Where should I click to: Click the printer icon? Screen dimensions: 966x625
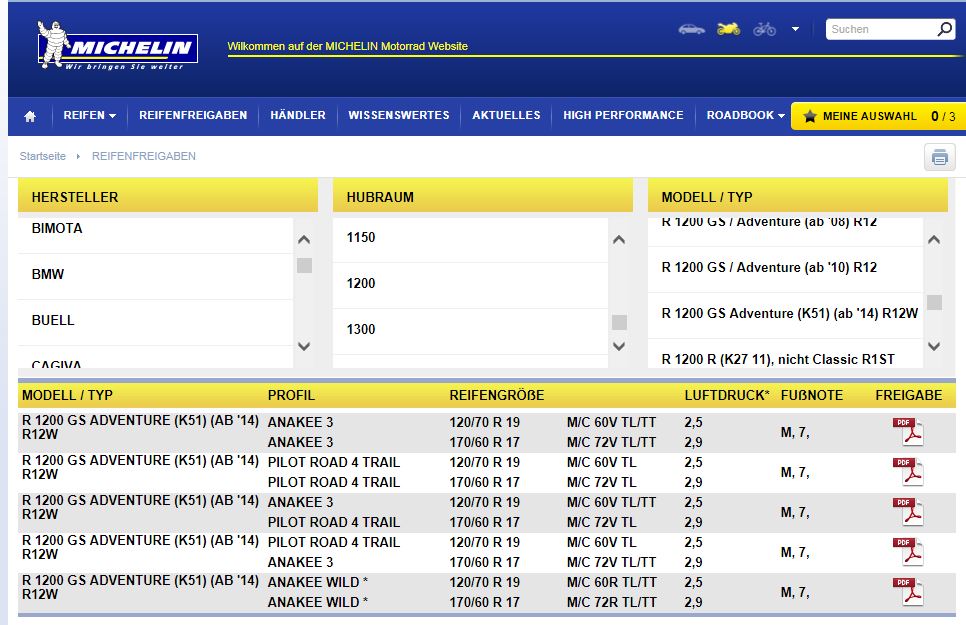coord(939,157)
